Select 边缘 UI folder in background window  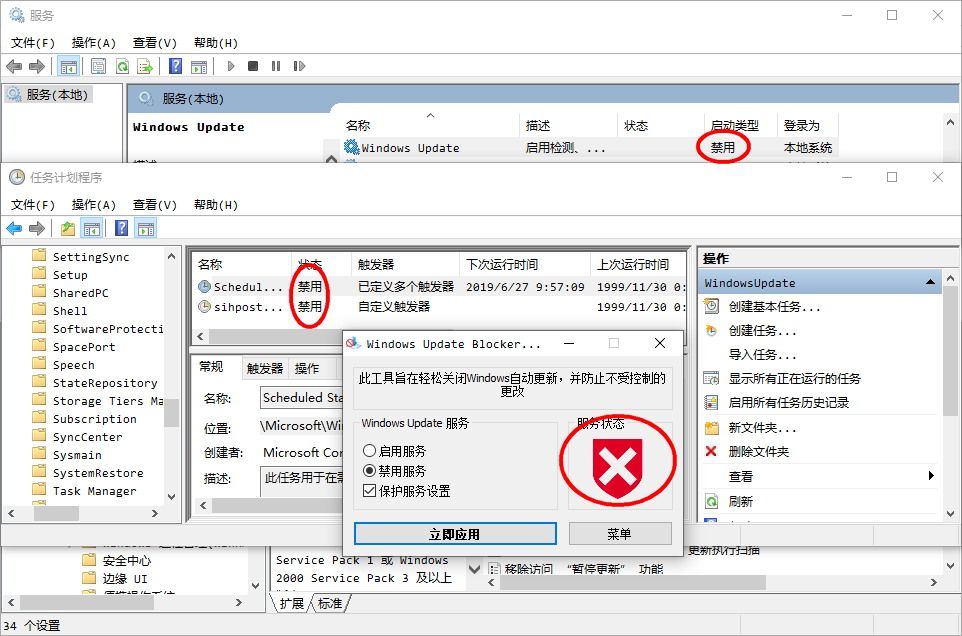click(125, 578)
